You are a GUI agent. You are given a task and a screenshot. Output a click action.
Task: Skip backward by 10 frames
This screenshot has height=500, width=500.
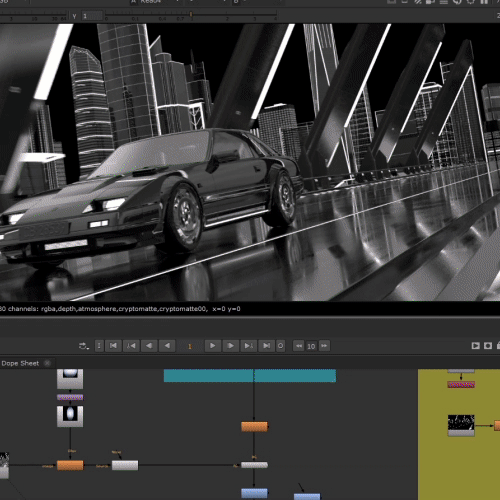pos(299,346)
